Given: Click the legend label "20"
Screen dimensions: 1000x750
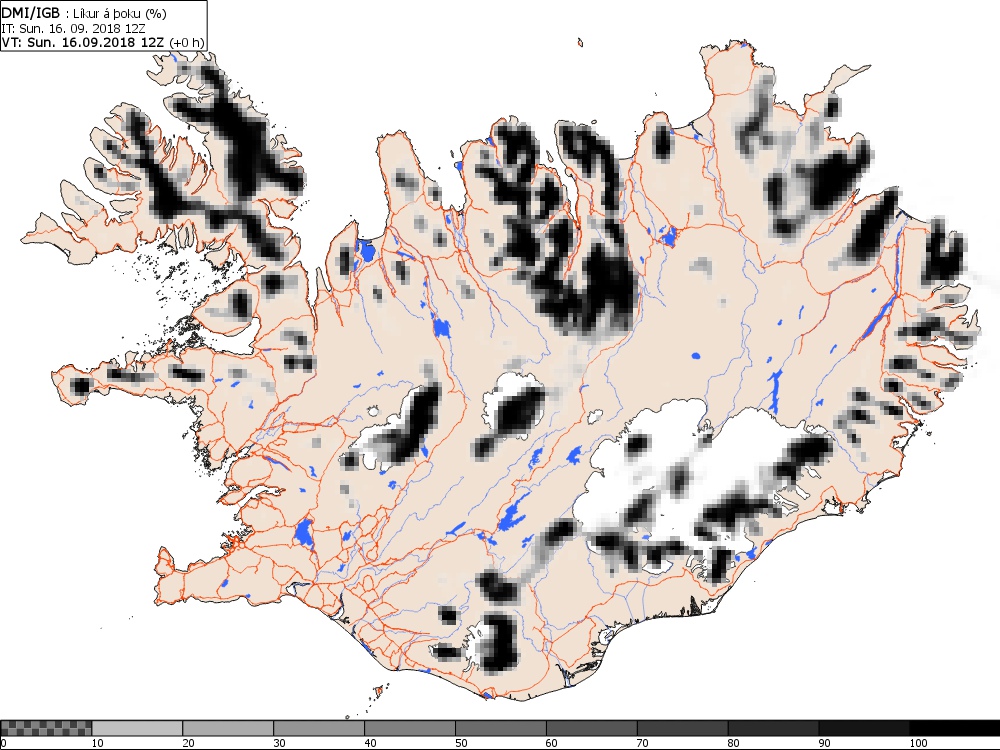Looking at the screenshot, I should click(188, 743).
